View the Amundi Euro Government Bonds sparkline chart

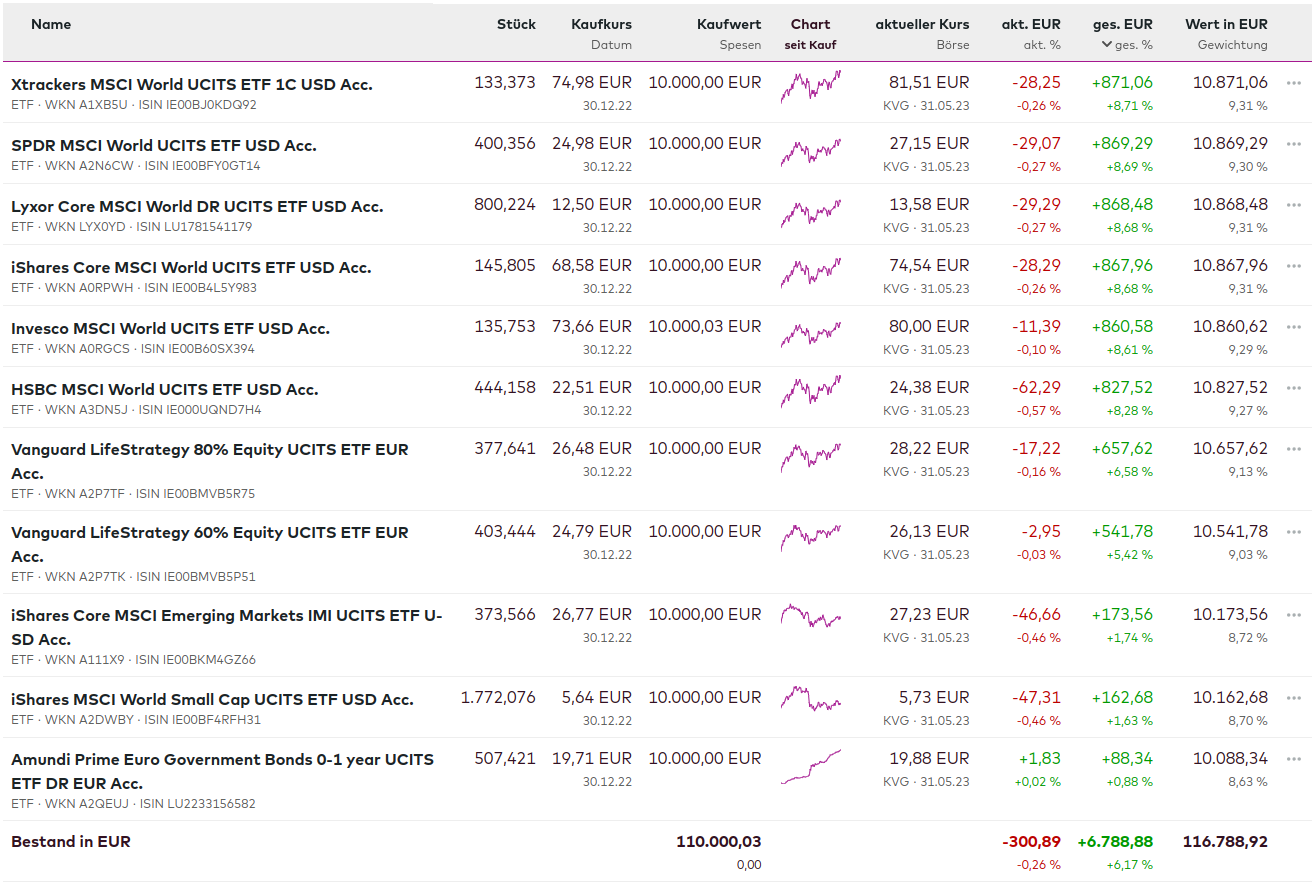[x=811, y=767]
